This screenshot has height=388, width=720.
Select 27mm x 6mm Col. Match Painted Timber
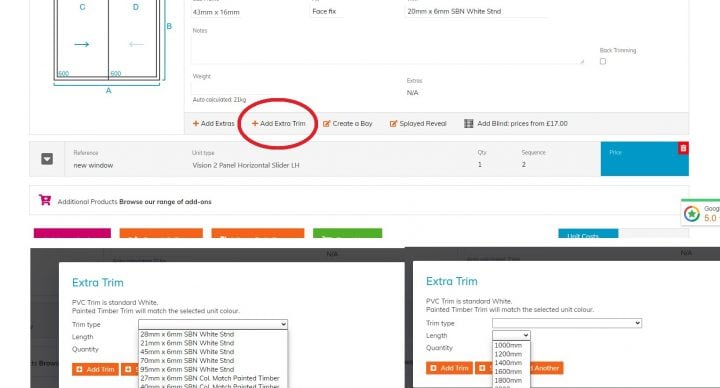[210, 378]
